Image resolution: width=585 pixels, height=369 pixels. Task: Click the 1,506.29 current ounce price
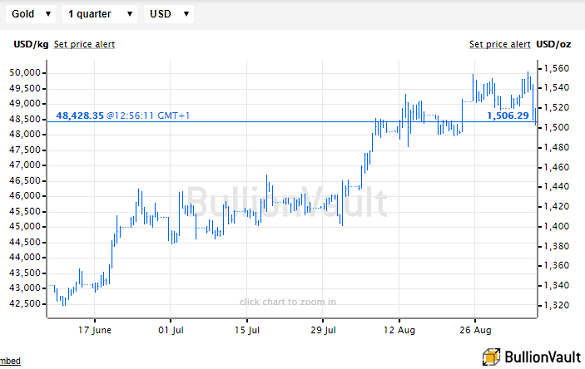508,116
